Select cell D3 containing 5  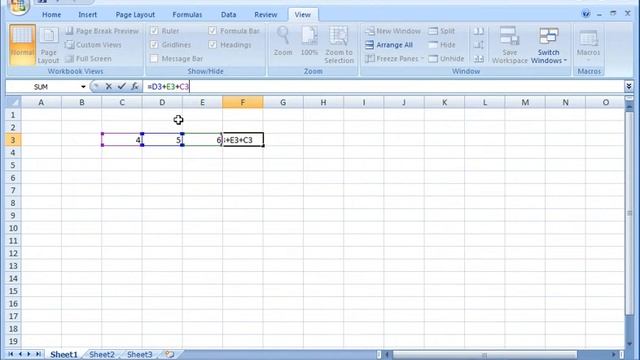(162, 140)
